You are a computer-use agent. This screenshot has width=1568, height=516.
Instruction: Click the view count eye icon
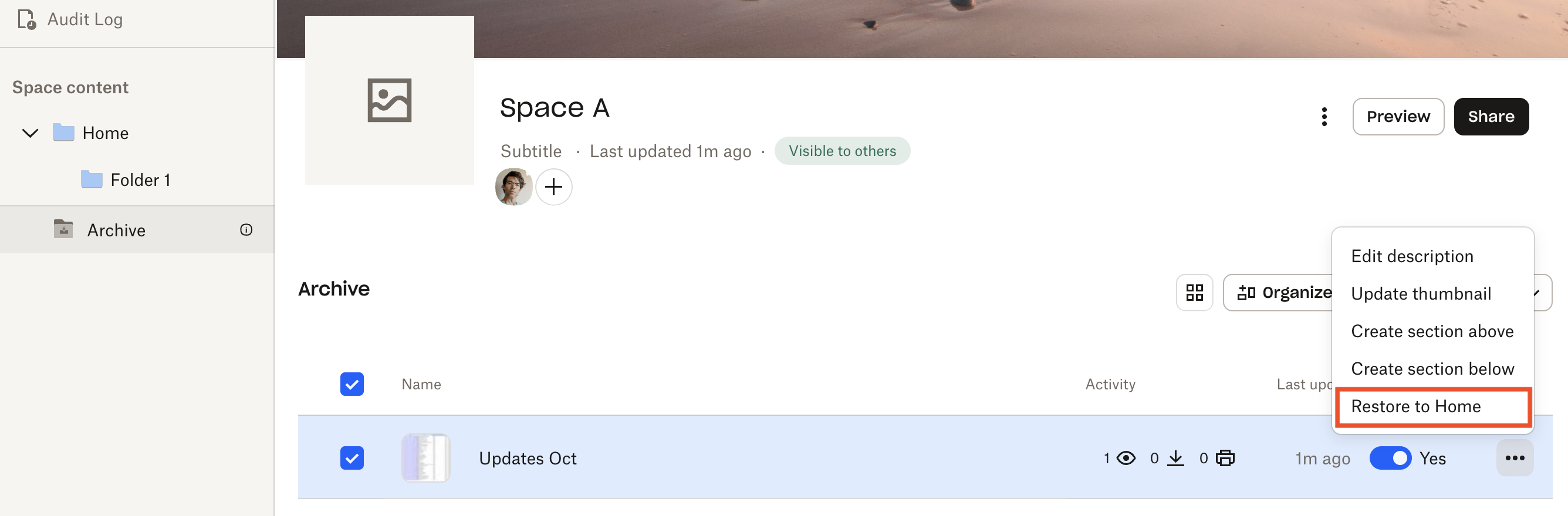[1127, 458]
